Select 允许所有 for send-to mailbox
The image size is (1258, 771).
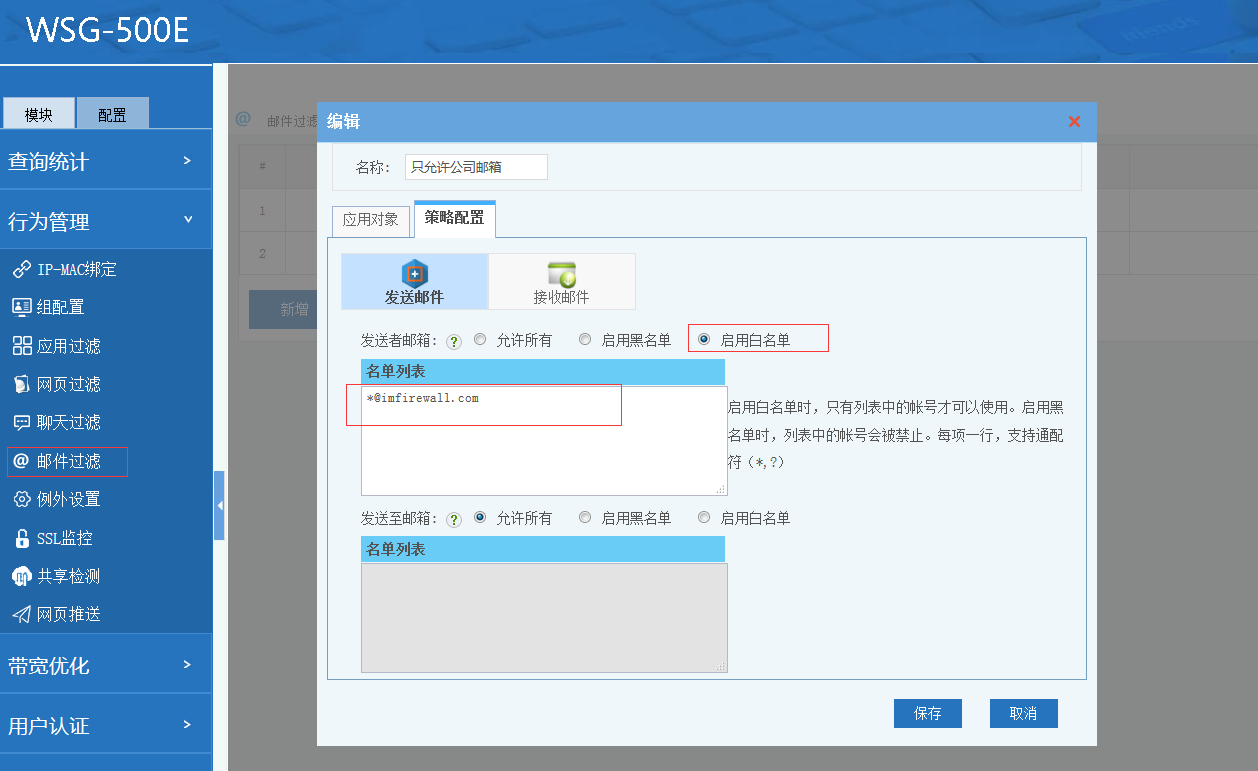coord(480,517)
